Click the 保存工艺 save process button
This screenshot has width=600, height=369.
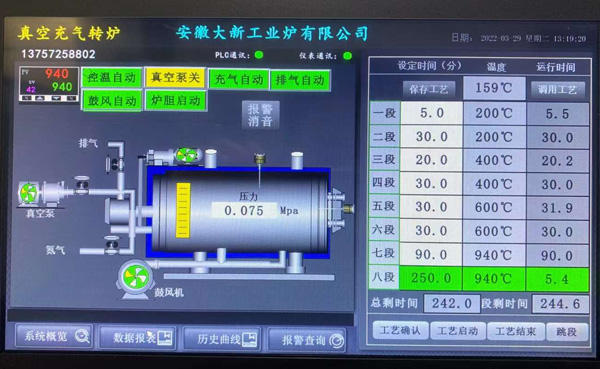coord(429,90)
